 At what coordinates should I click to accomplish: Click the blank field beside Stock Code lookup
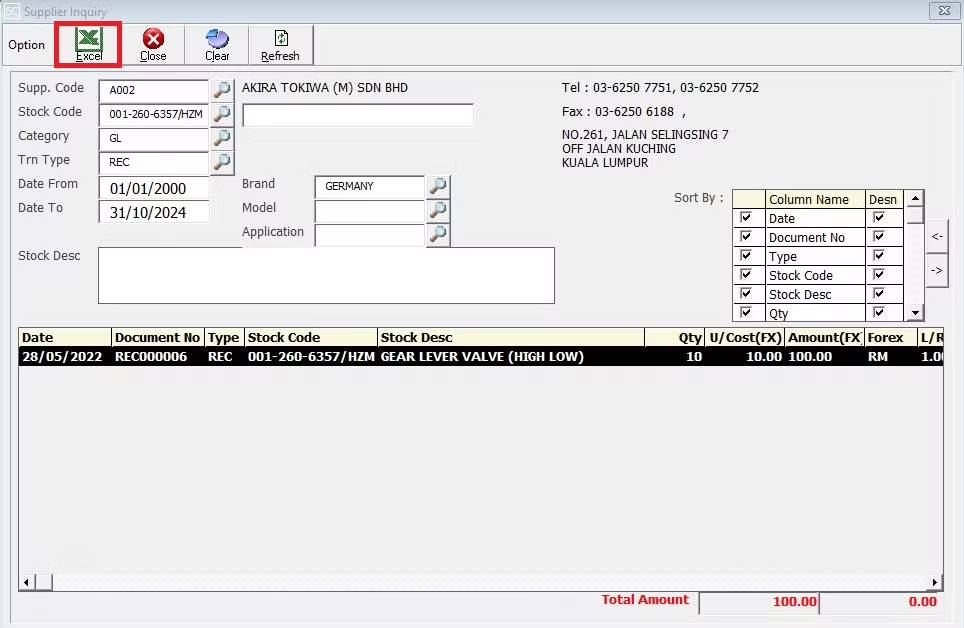coord(358,115)
